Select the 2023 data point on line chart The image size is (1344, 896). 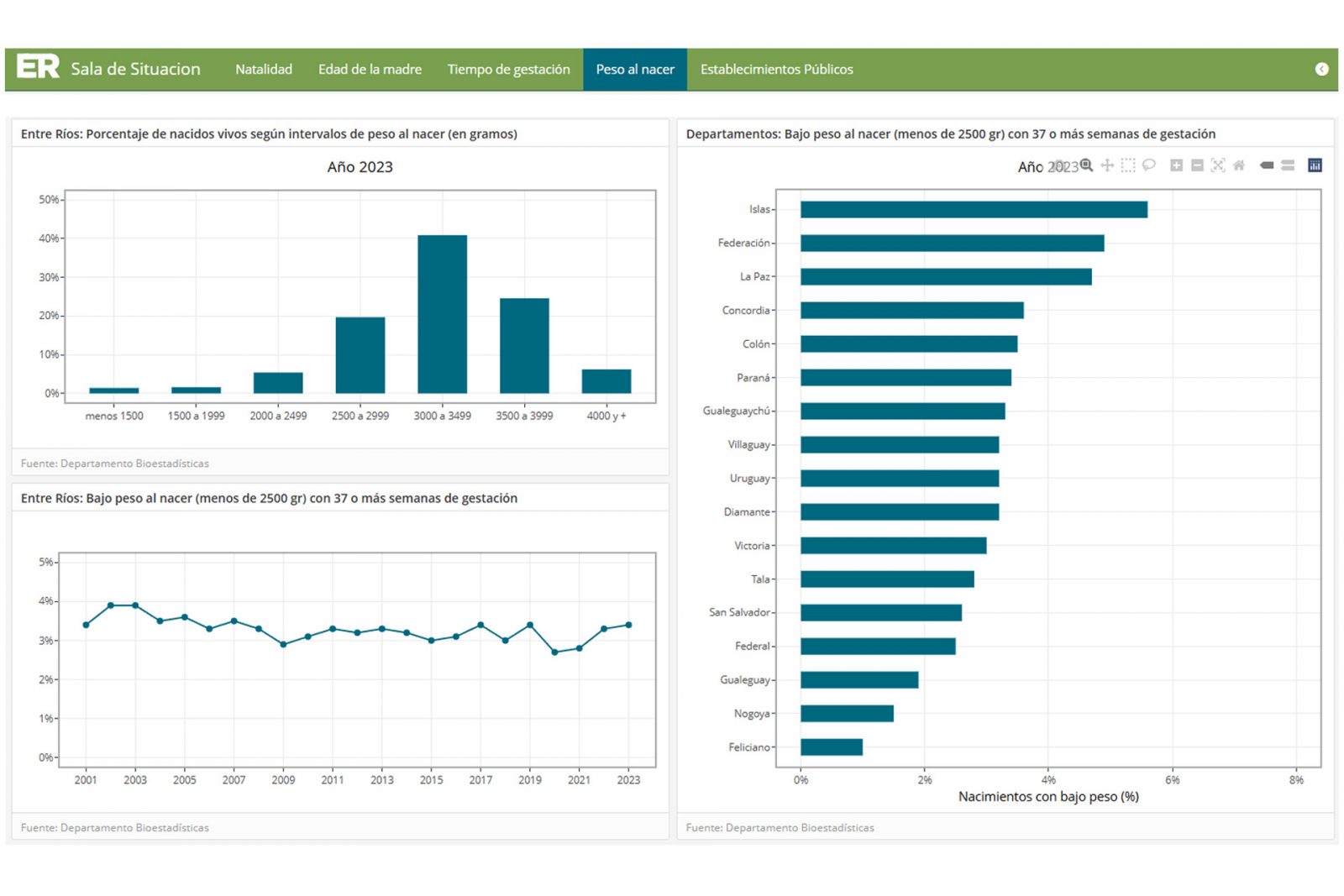point(628,625)
